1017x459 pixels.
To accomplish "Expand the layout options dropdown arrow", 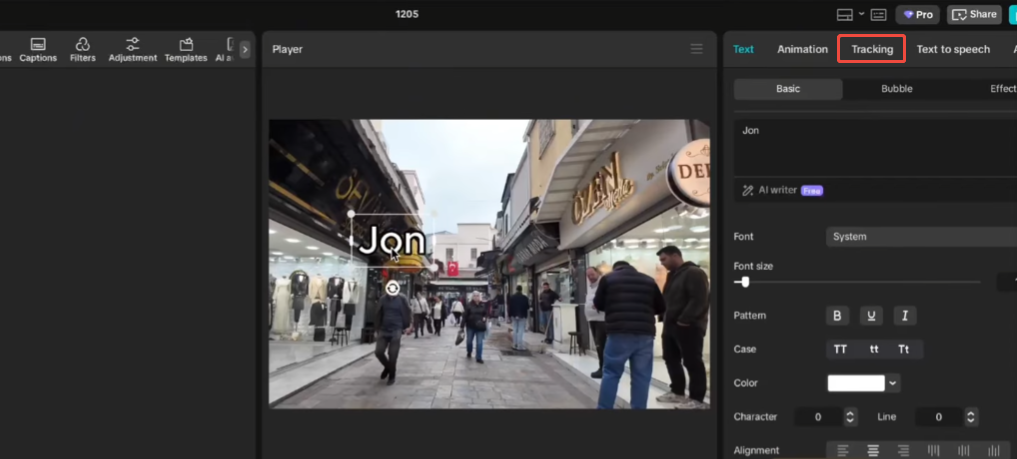I will pyautogui.click(x=861, y=14).
